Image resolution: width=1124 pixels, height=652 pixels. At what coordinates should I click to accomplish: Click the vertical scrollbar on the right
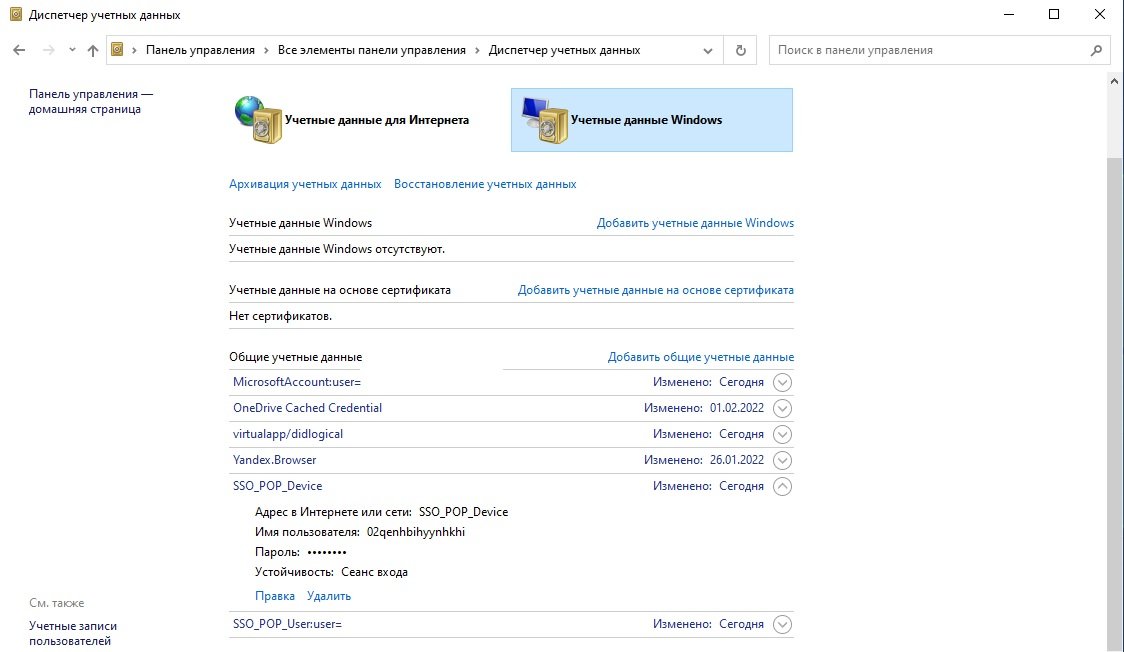[x=1115, y=400]
